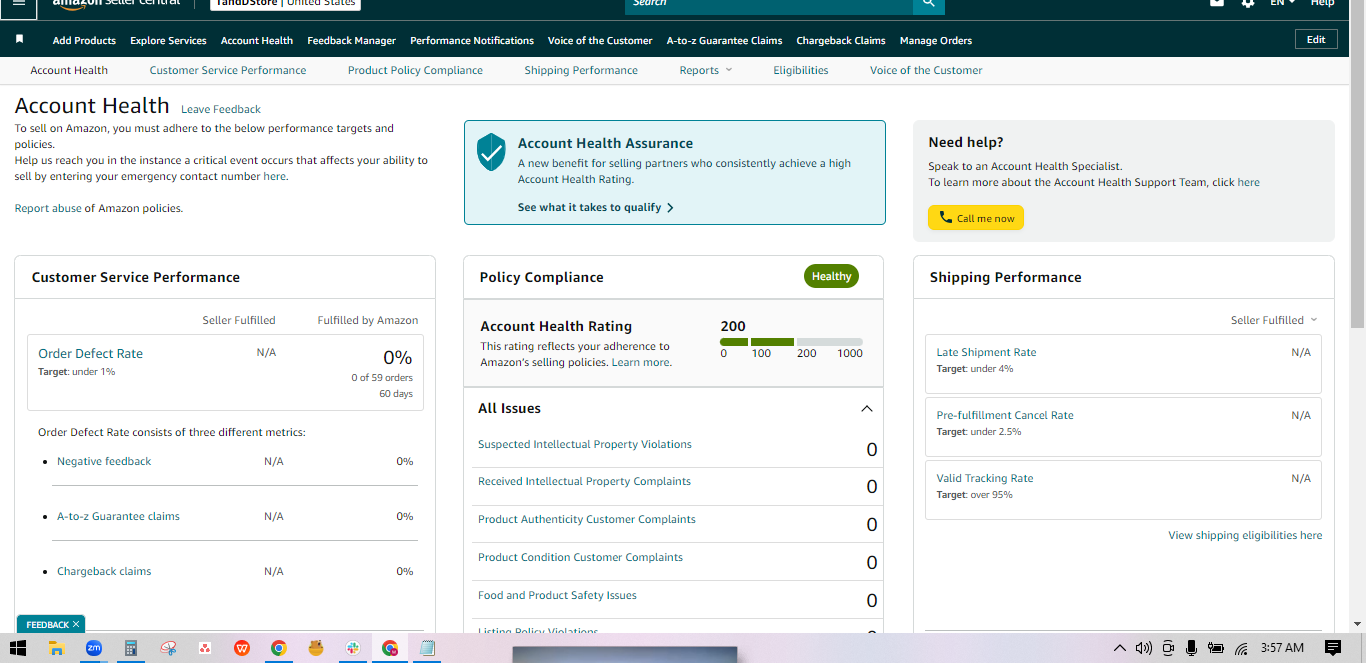
Task: Select the Shipping Performance tab
Action: (581, 70)
